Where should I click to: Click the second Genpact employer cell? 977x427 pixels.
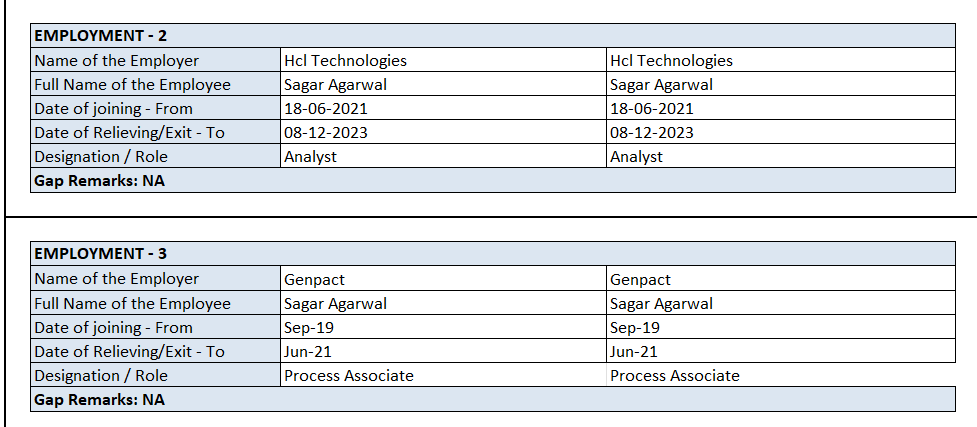640,279
